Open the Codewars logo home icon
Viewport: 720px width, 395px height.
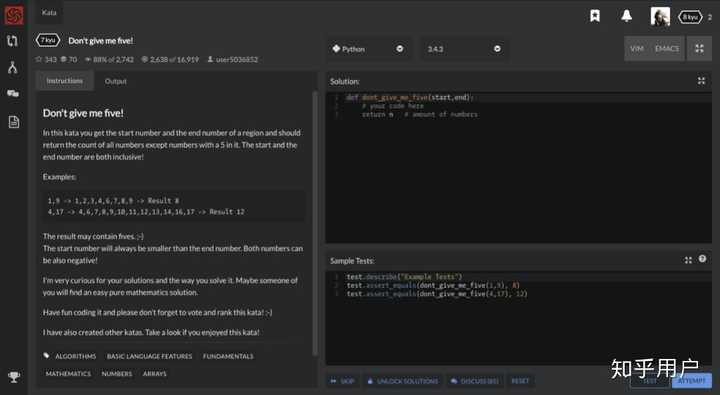(x=14, y=15)
